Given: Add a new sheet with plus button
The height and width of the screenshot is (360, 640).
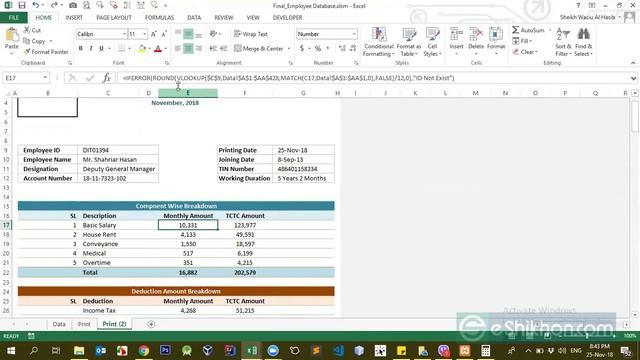Looking at the screenshot, I should pos(151,324).
